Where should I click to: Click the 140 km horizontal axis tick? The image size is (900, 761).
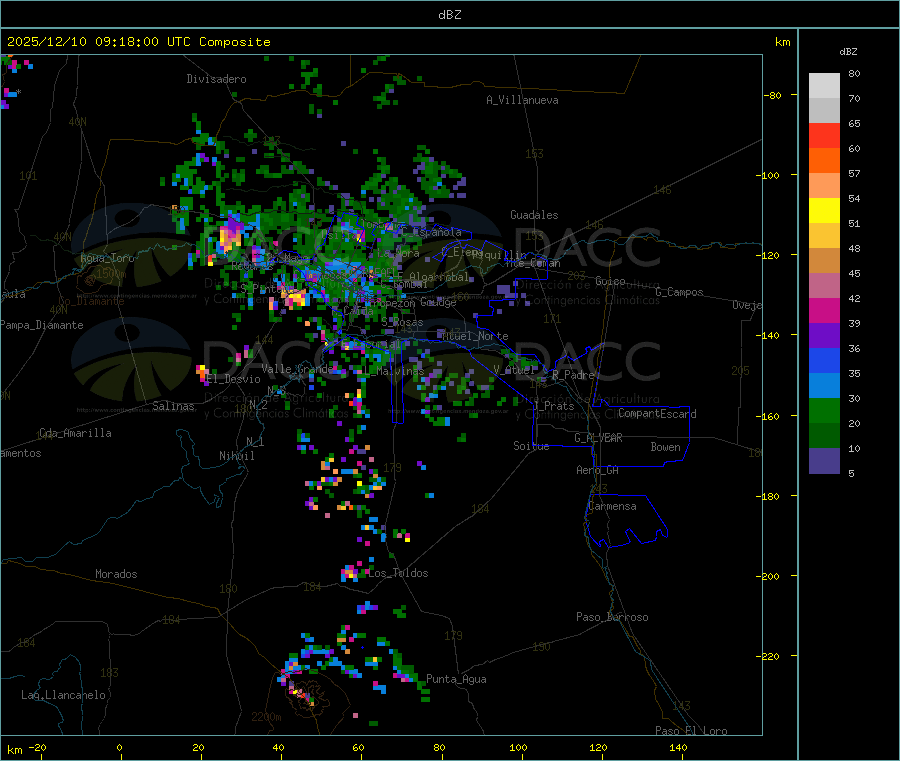point(678,747)
